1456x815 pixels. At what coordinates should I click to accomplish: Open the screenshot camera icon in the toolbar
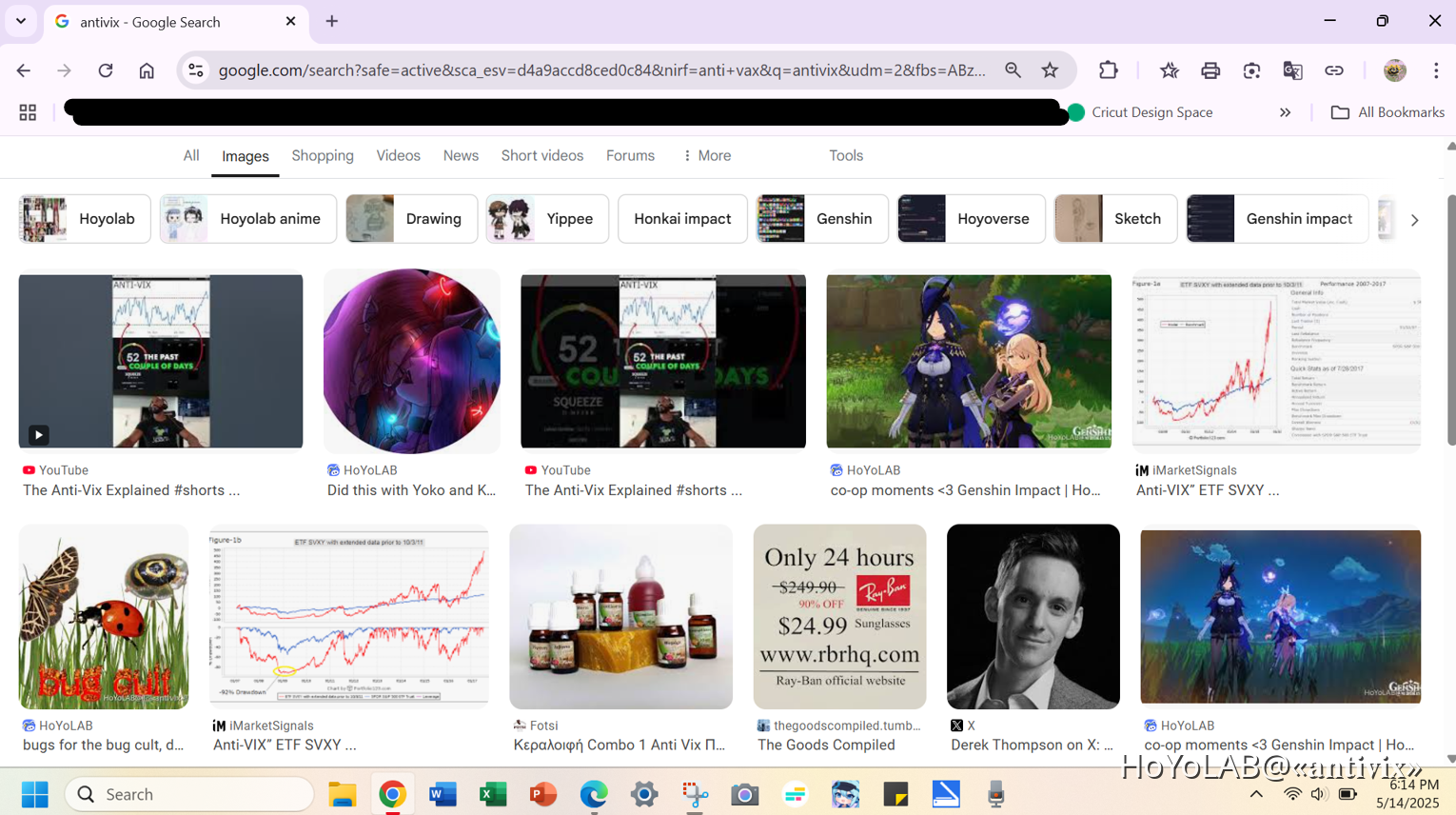(1251, 70)
